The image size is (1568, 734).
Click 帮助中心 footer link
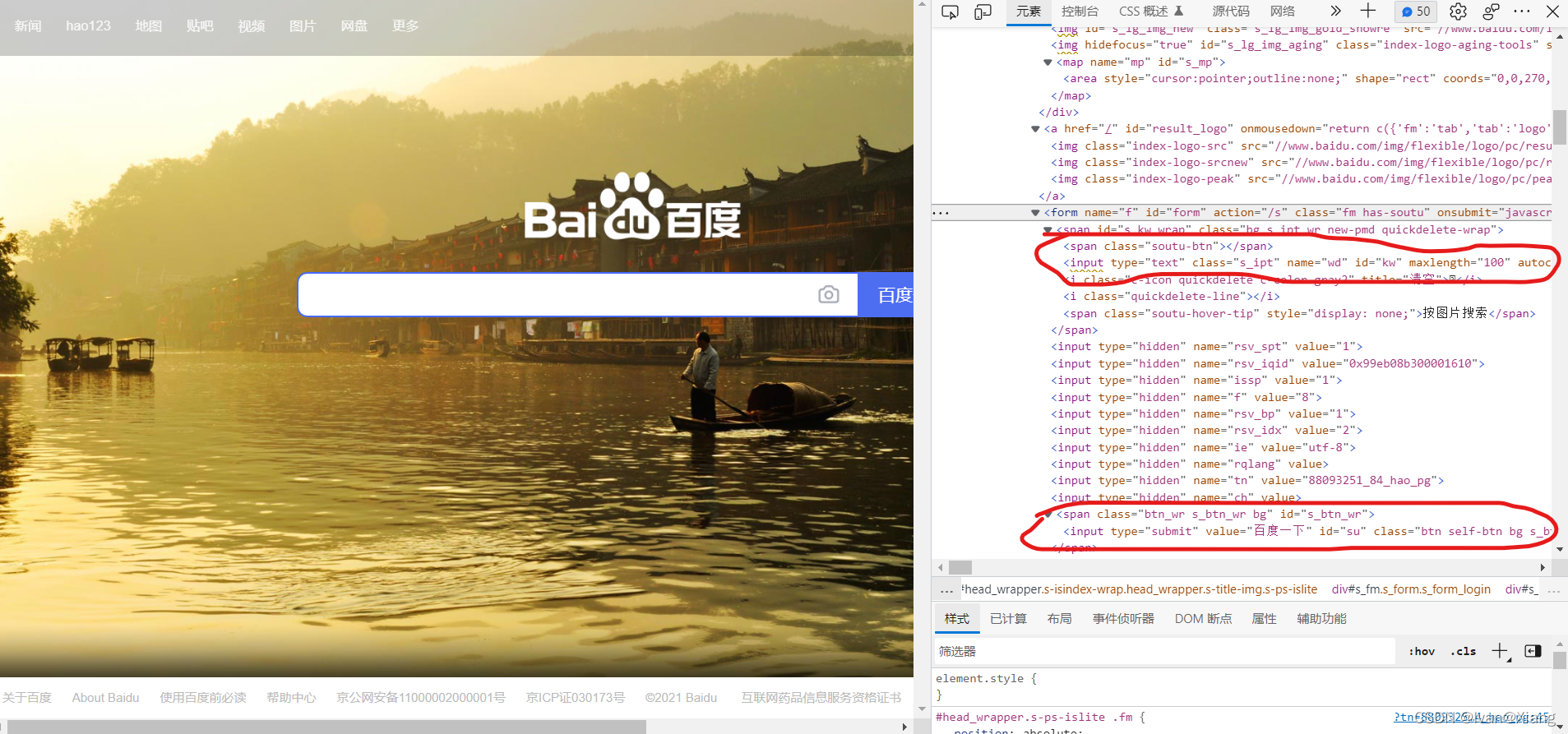[x=291, y=698]
